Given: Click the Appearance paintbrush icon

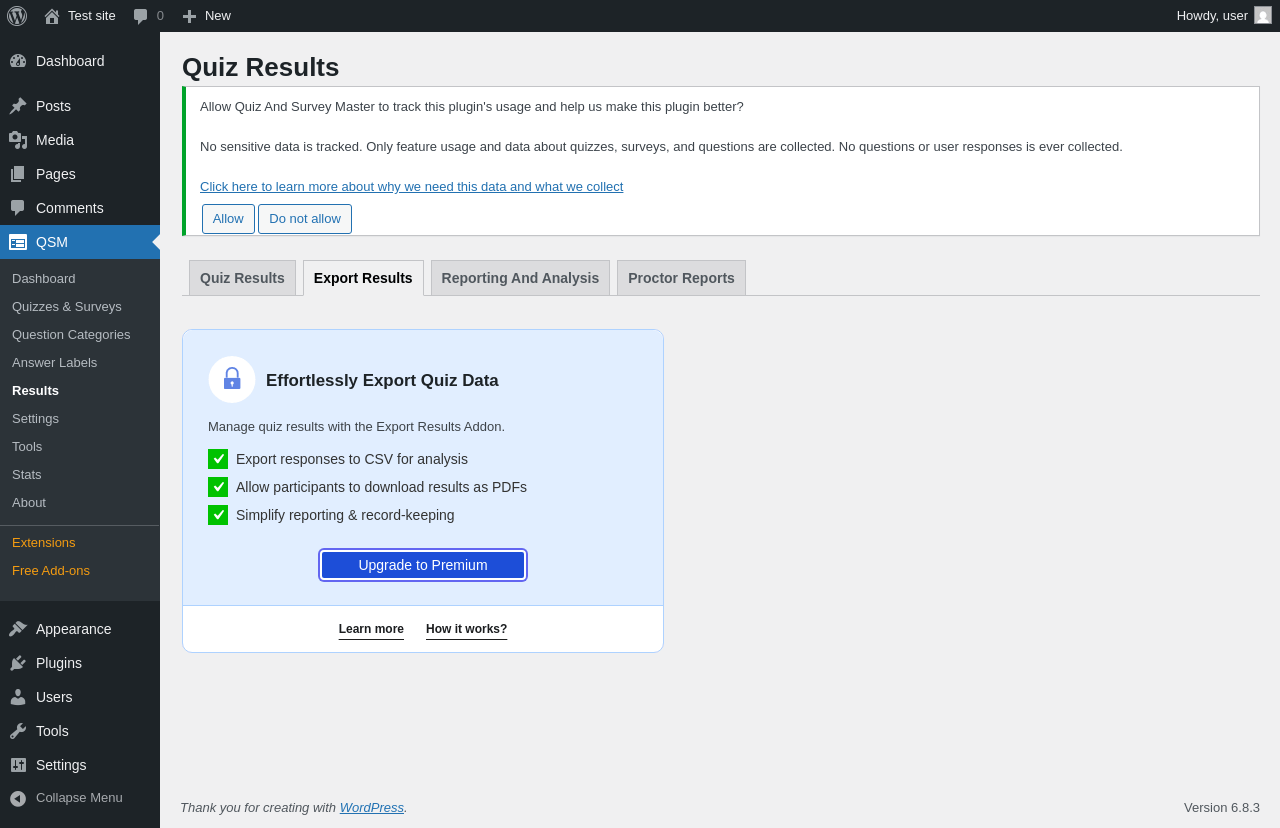Looking at the screenshot, I should point(18,629).
